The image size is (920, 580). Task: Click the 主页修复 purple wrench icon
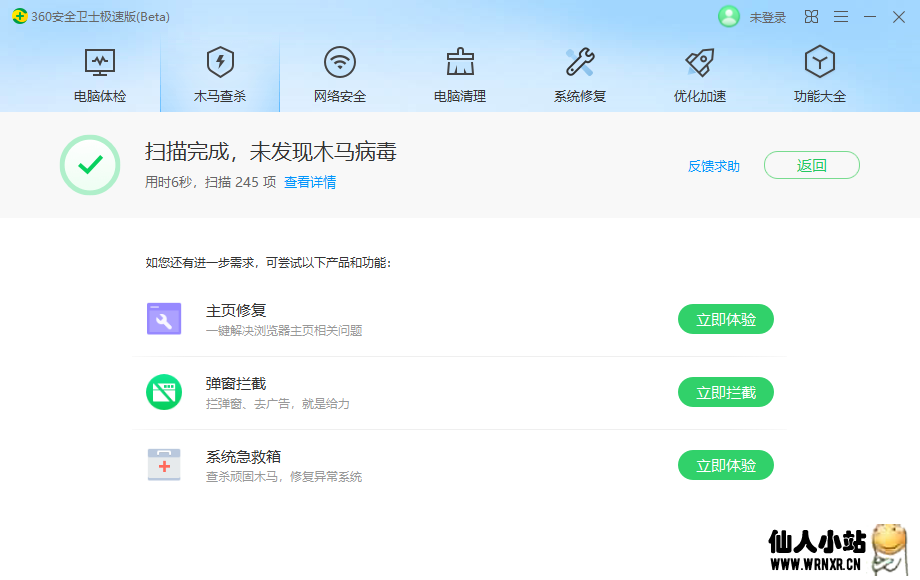[164, 319]
